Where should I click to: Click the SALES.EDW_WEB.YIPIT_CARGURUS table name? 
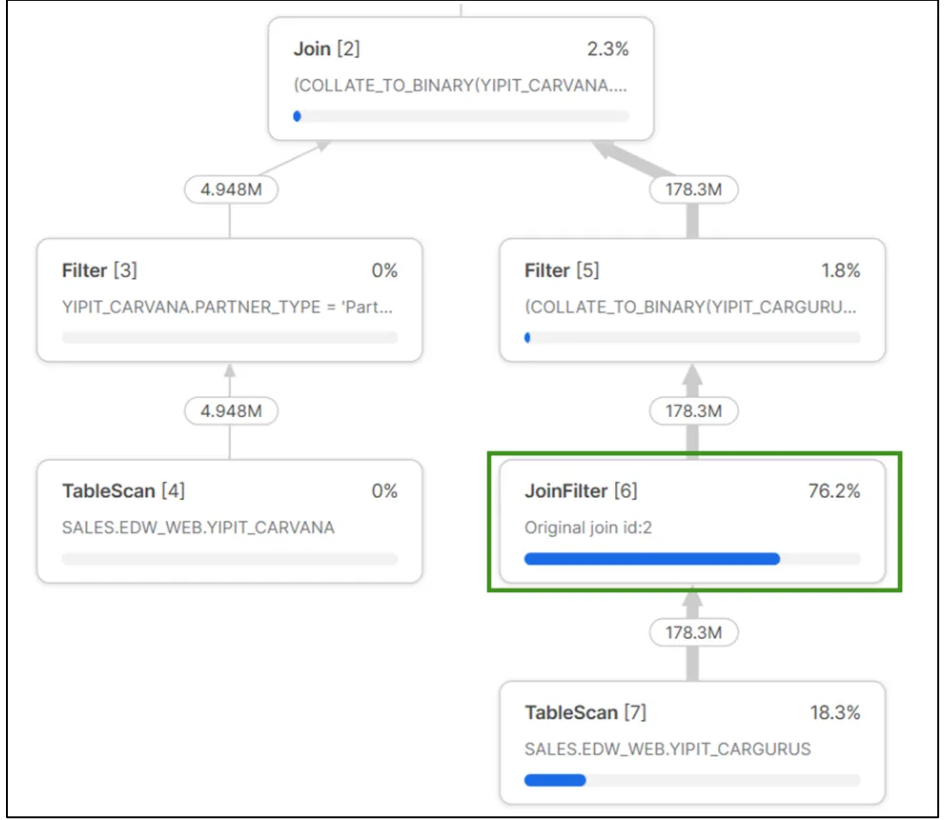point(668,749)
